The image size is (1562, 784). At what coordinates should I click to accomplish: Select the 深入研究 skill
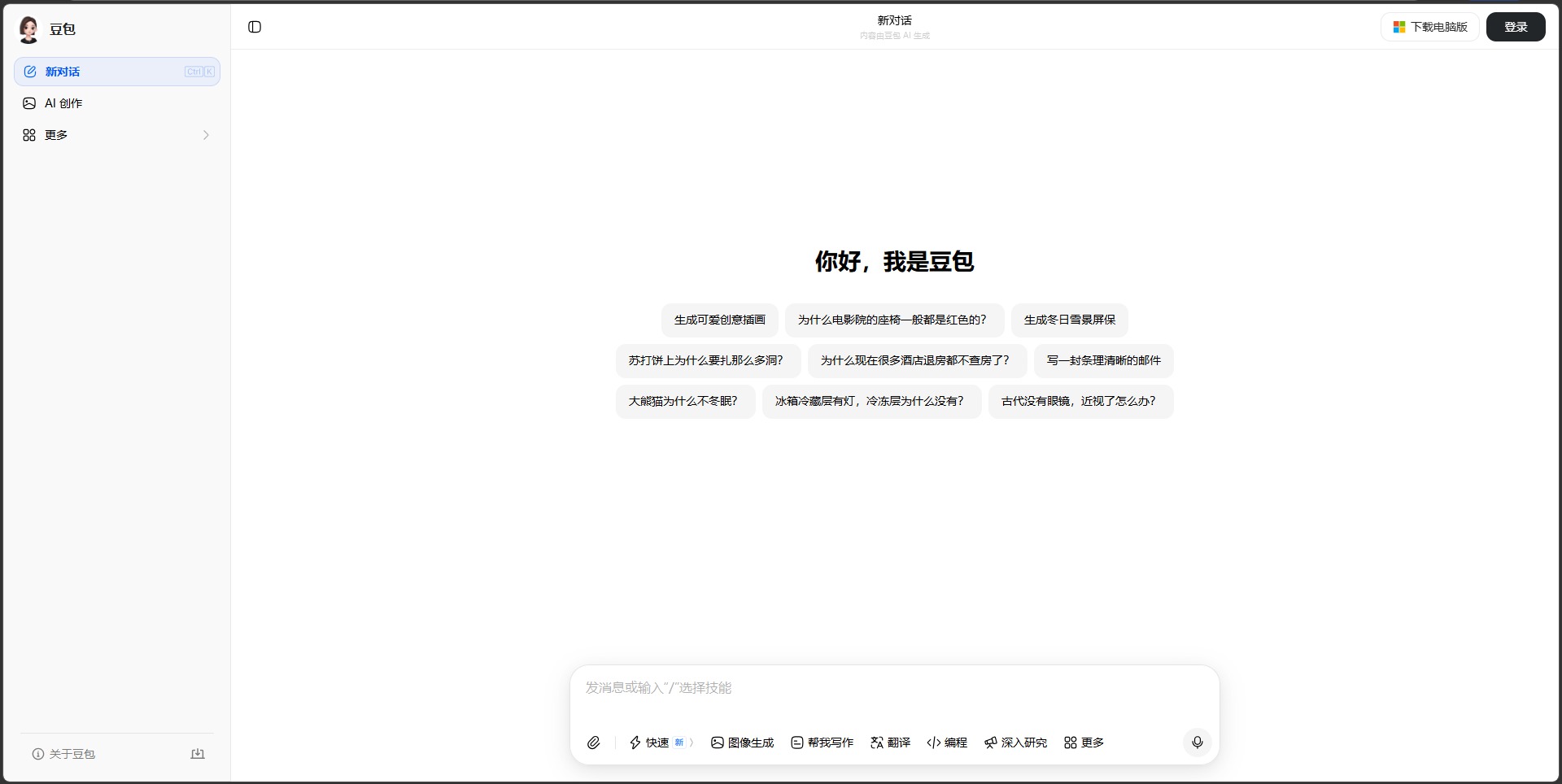[1015, 743]
